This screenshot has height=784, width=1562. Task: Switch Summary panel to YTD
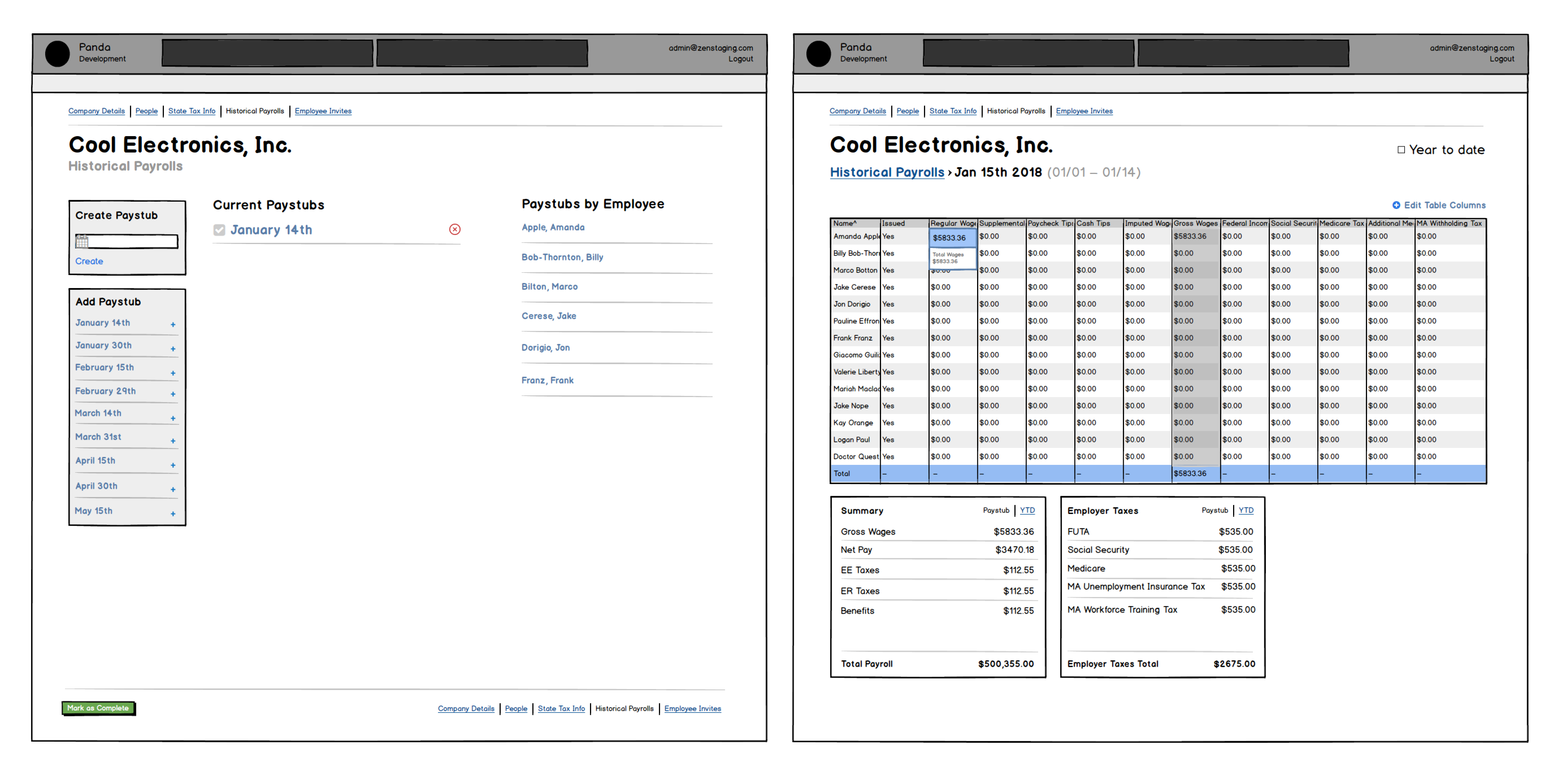[1027, 510]
